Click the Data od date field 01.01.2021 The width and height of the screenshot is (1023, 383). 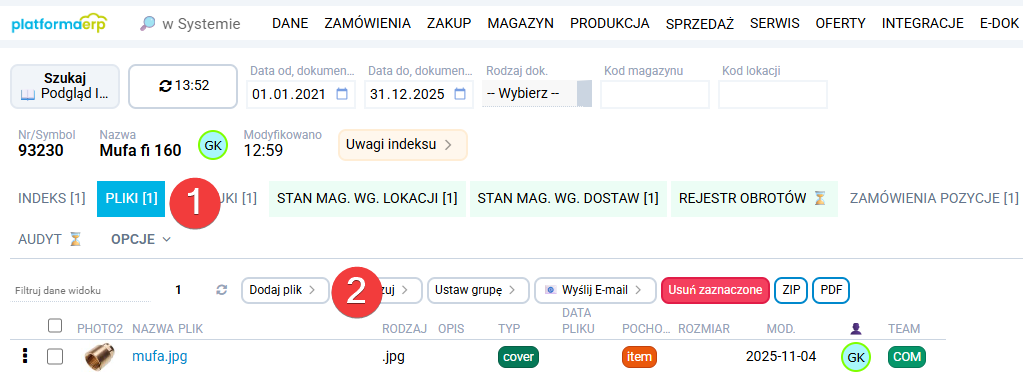click(x=302, y=94)
